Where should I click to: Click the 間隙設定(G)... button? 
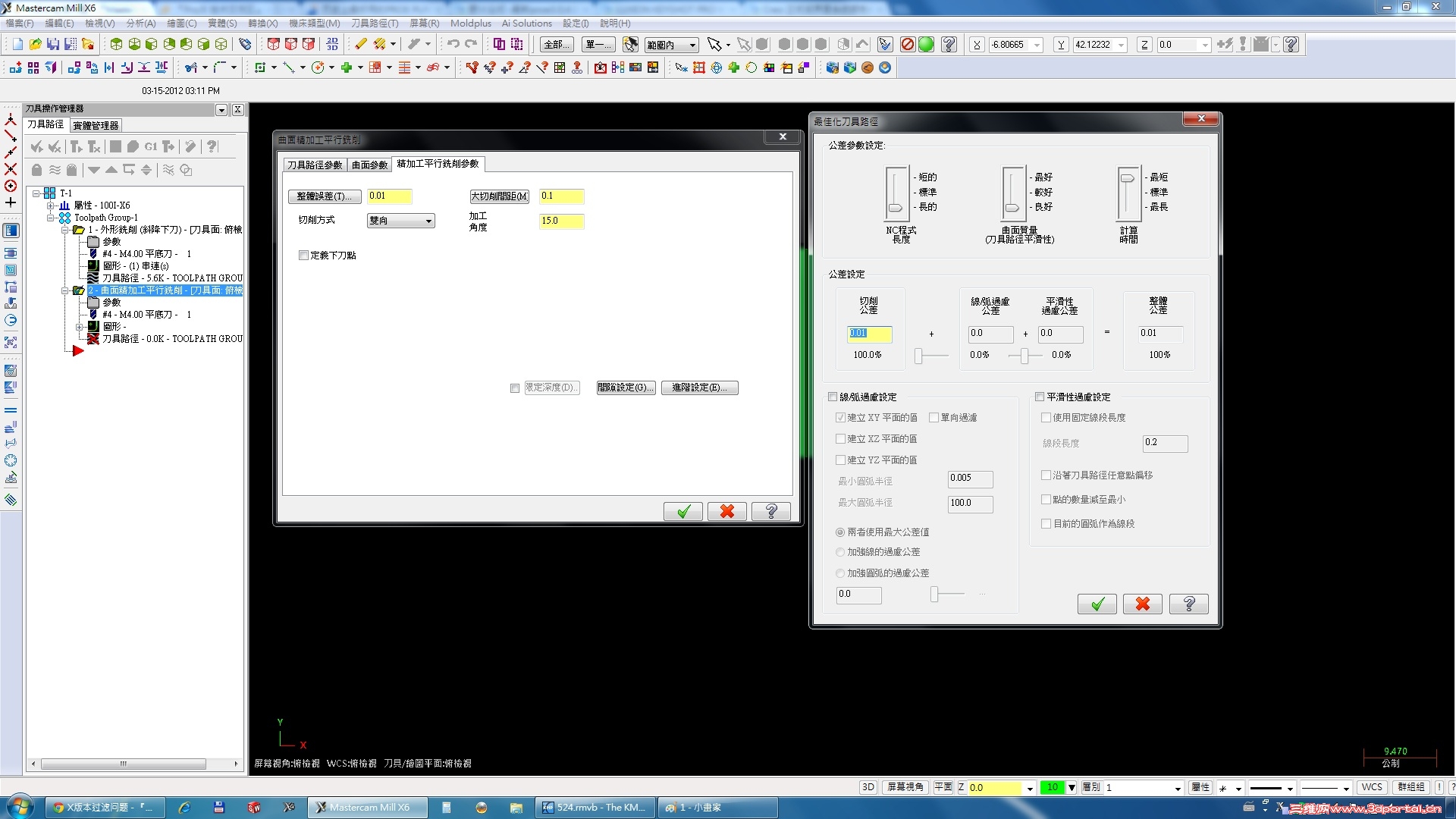coord(625,388)
